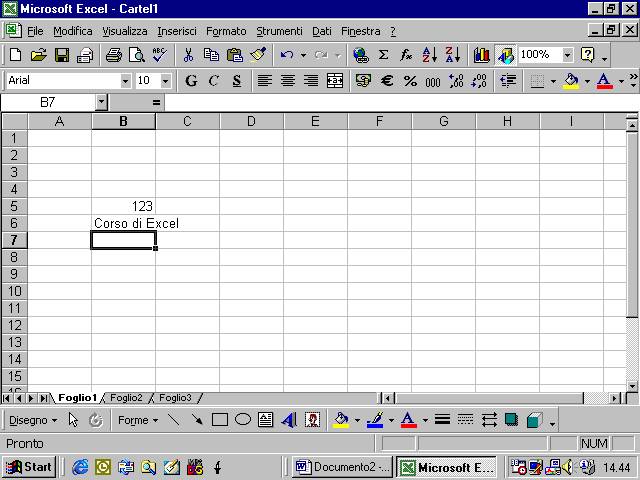Open the Office Assistant help icon
This screenshot has height=480, width=640.
(x=588, y=55)
